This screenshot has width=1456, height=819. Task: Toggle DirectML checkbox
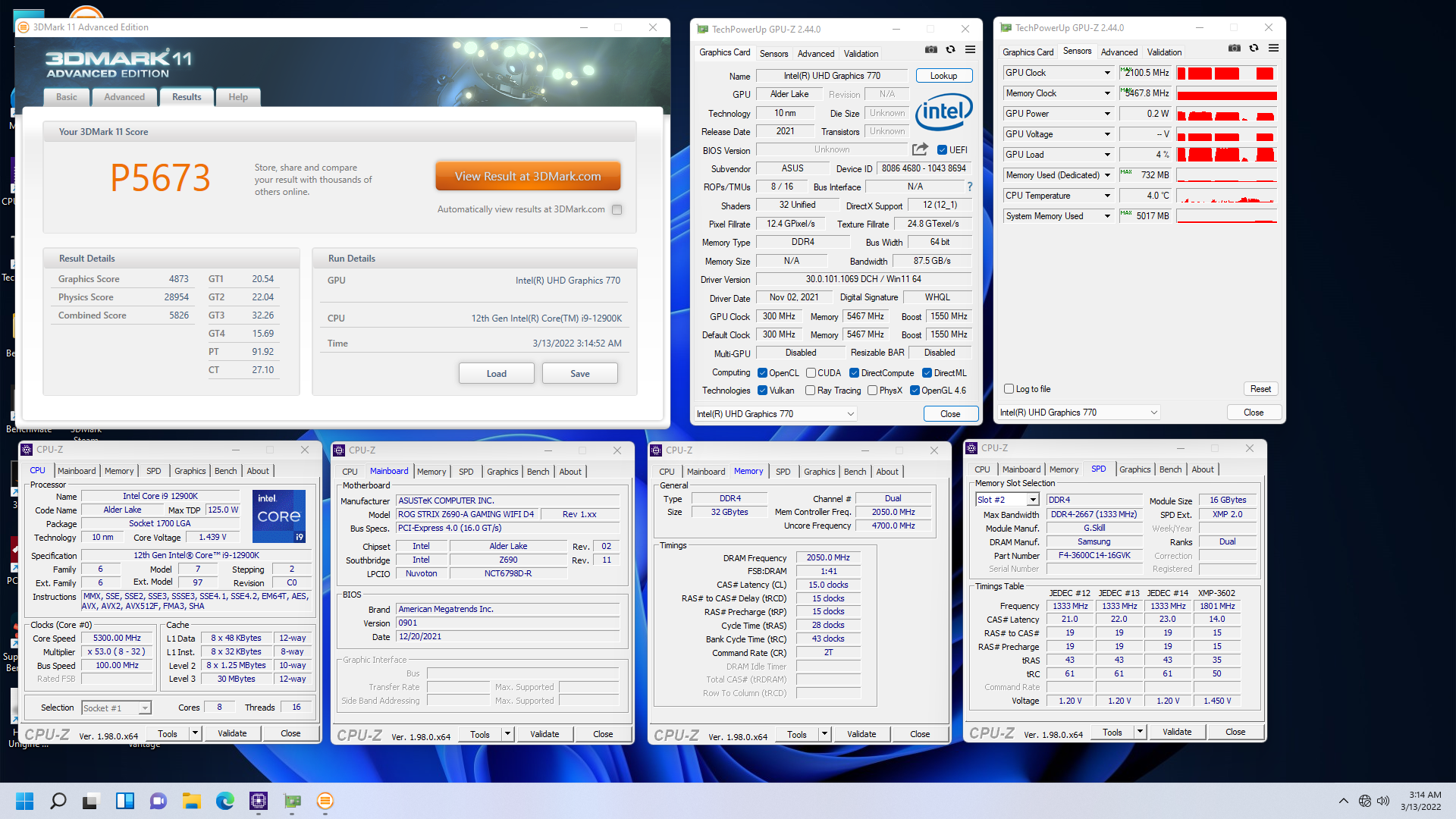[927, 373]
